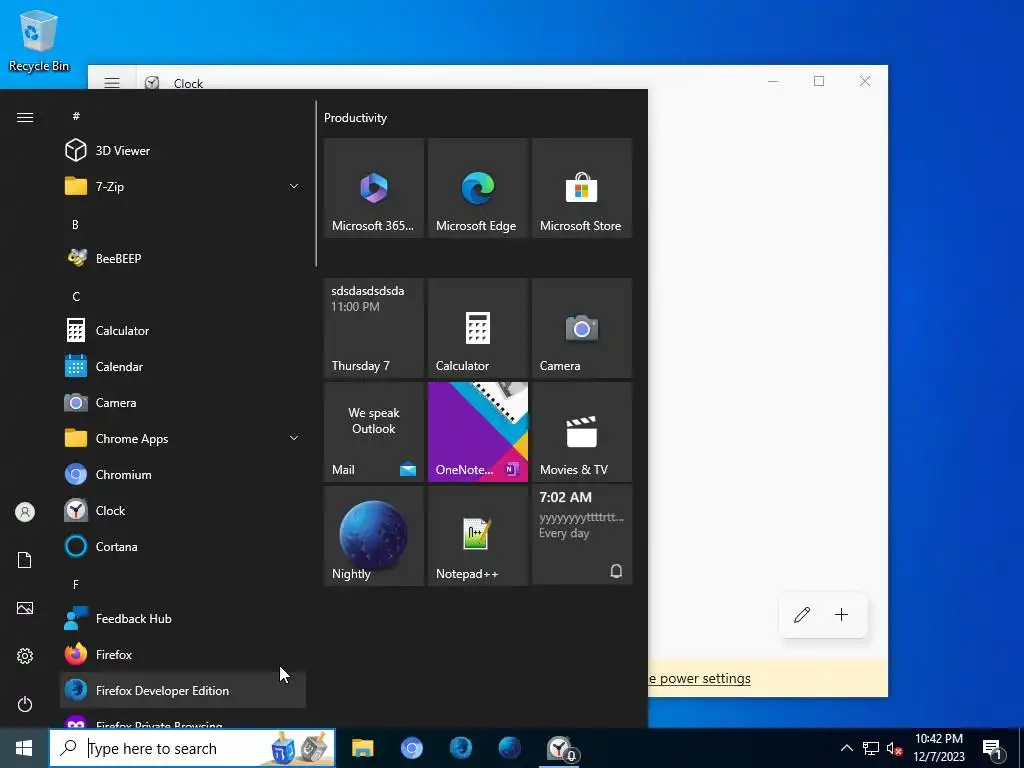Expand the 7-Zip folder chevron

(x=294, y=187)
